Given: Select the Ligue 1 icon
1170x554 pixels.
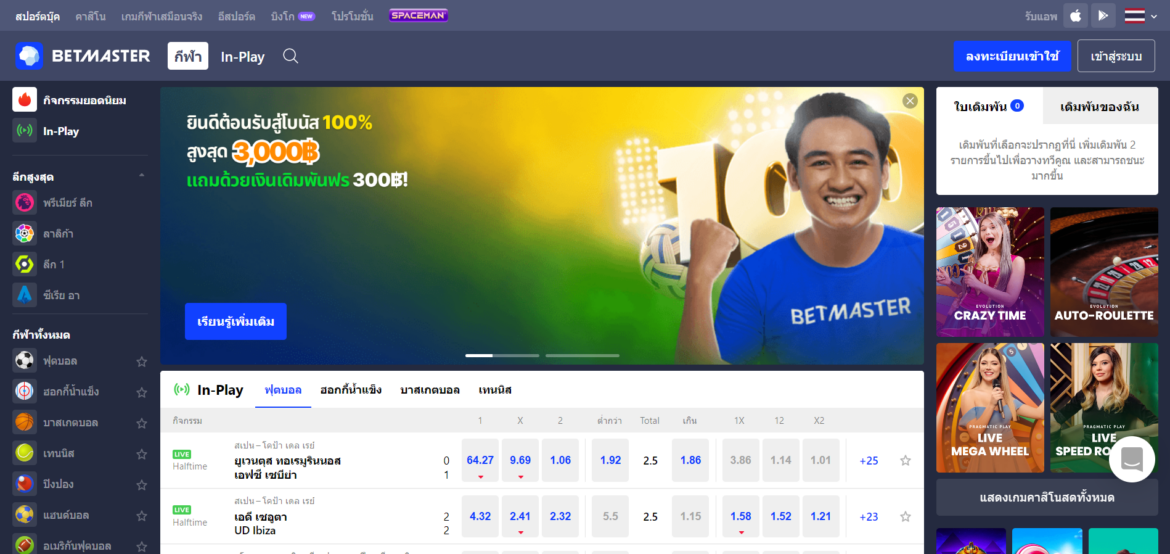Looking at the screenshot, I should [x=25, y=264].
